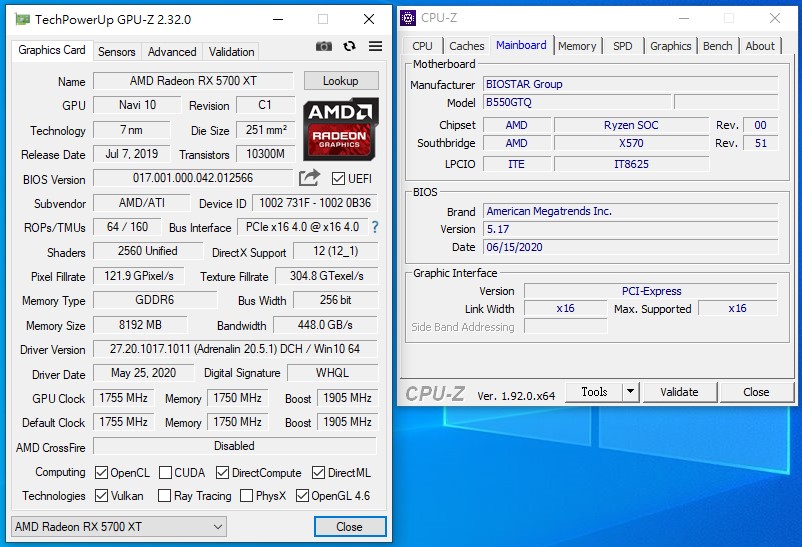Click the Device ID field
This screenshot has width=802, height=547.
click(315, 203)
